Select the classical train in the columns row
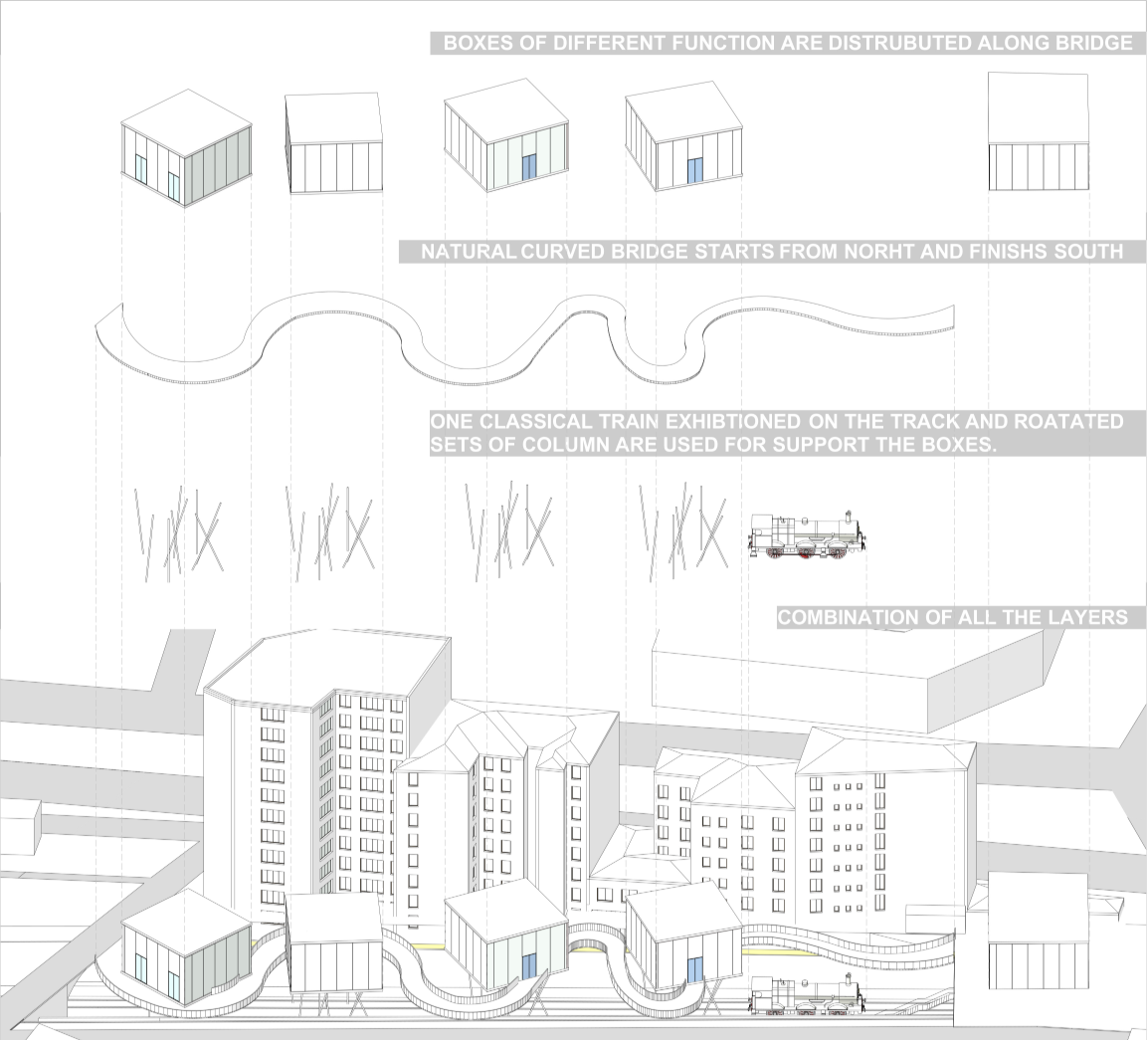The height and width of the screenshot is (1040, 1148). click(x=809, y=534)
